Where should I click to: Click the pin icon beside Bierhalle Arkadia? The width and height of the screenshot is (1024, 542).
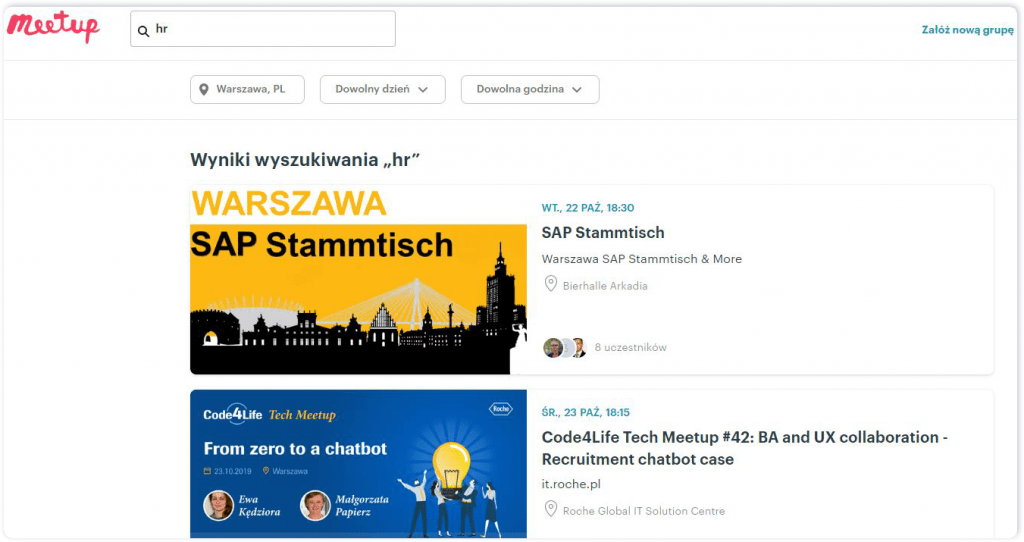point(551,284)
